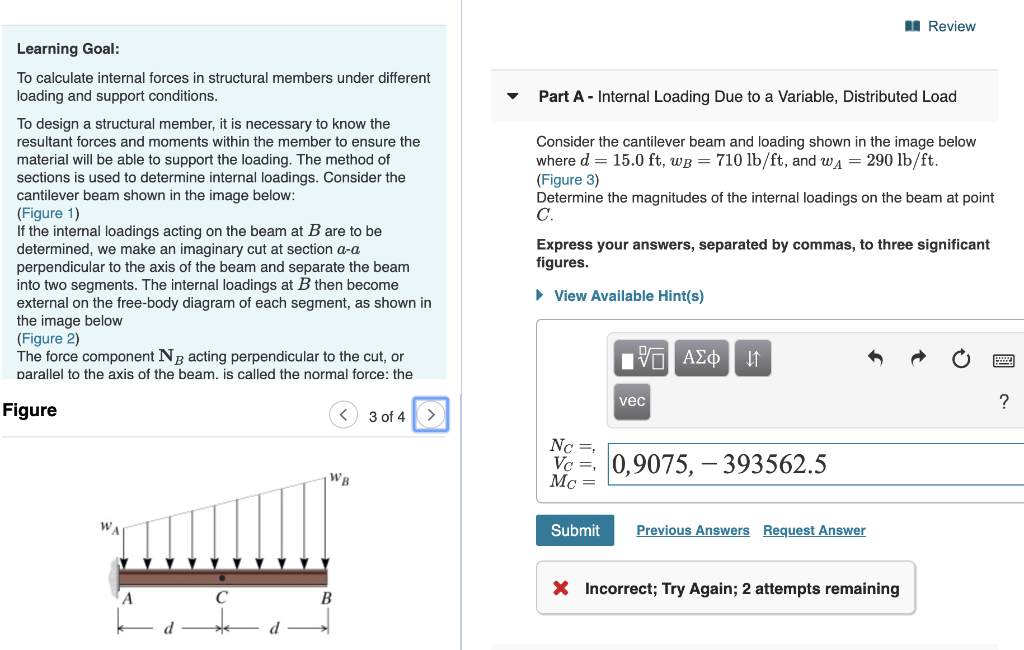
Task: Expand View Available Hint(s)
Action: (628, 296)
